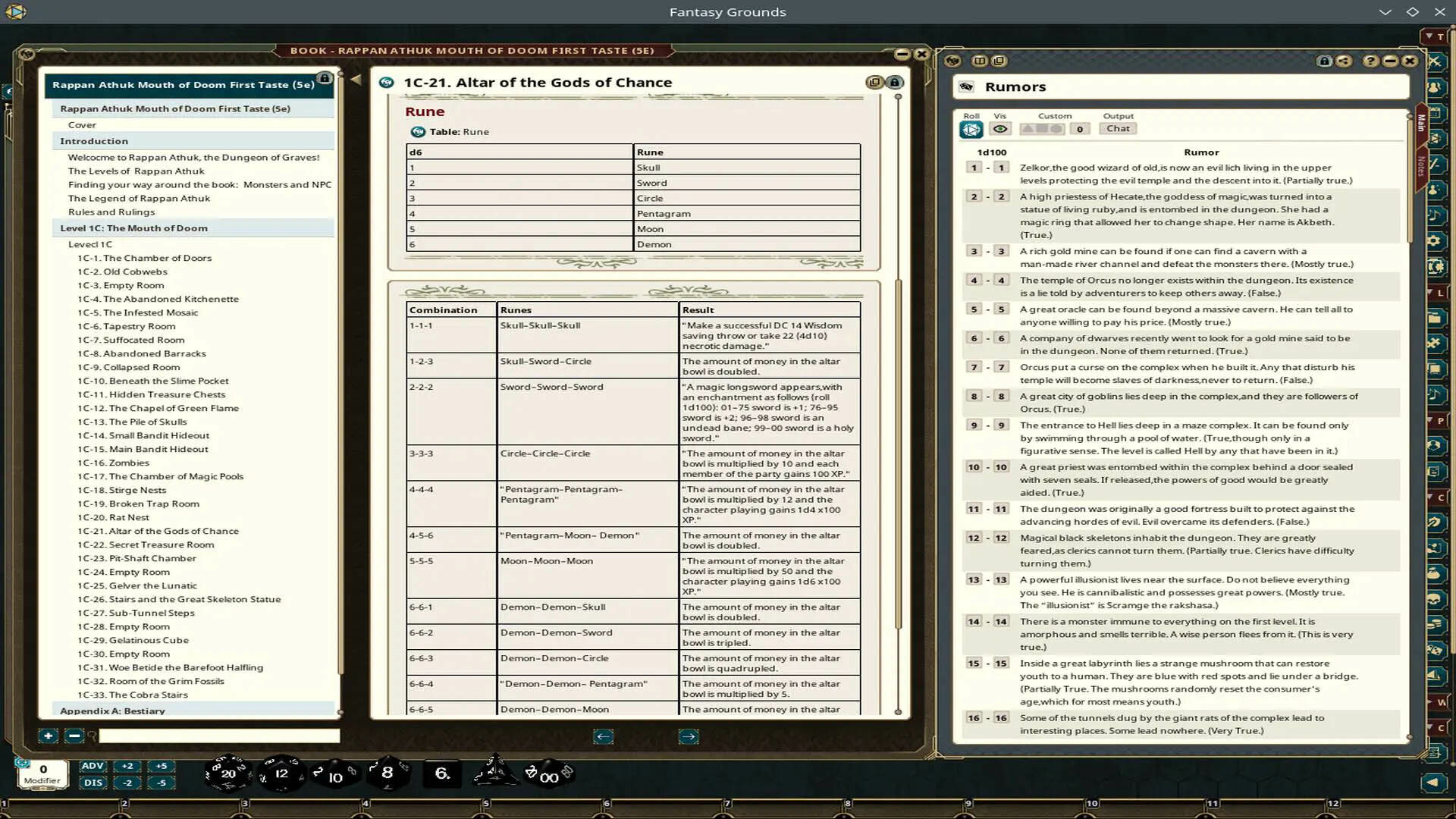Viewport: 1456px width, 819px height.
Task: Open the Options gear icon in the sidebar
Action: pyautogui.click(x=1436, y=240)
